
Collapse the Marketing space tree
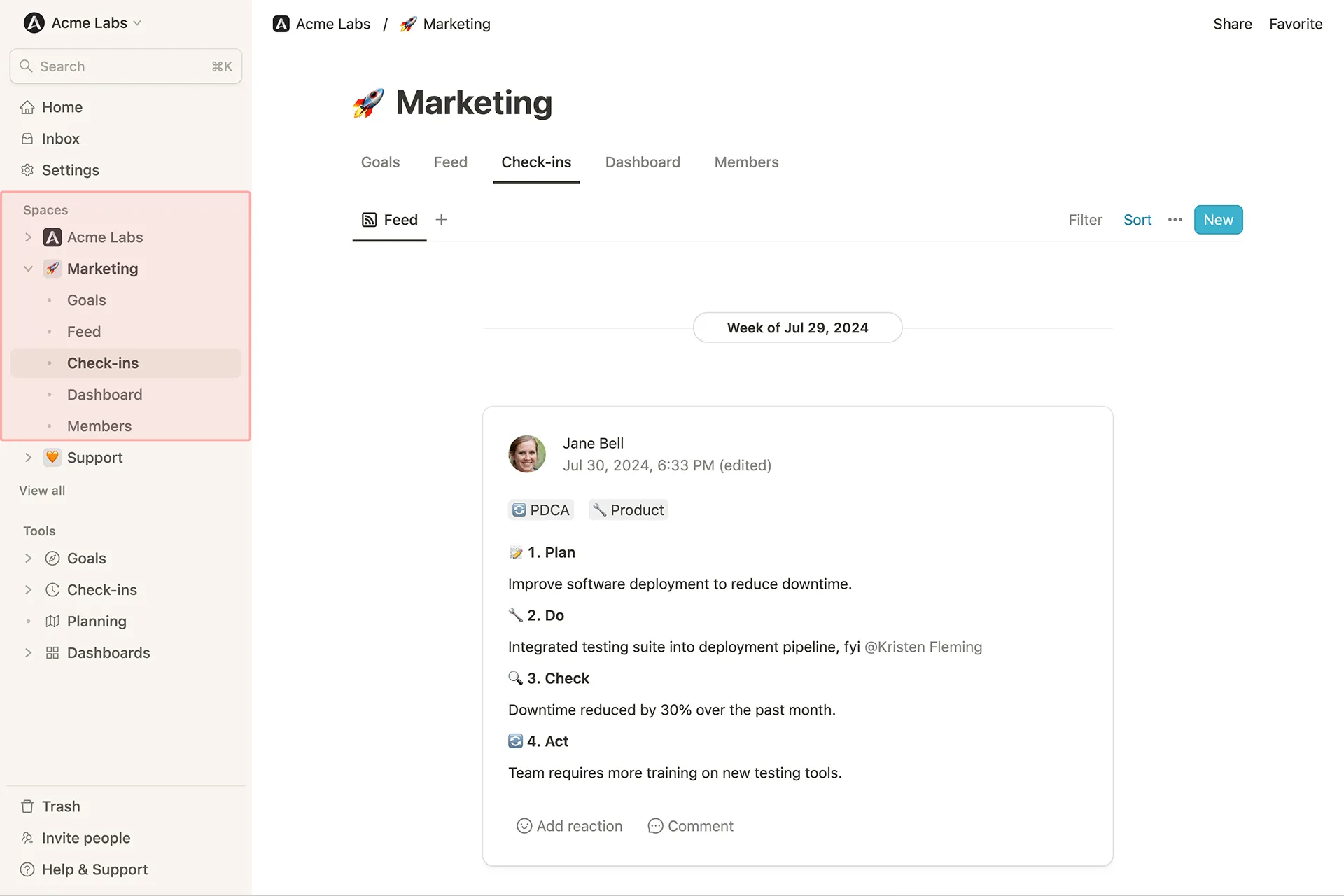coord(28,269)
